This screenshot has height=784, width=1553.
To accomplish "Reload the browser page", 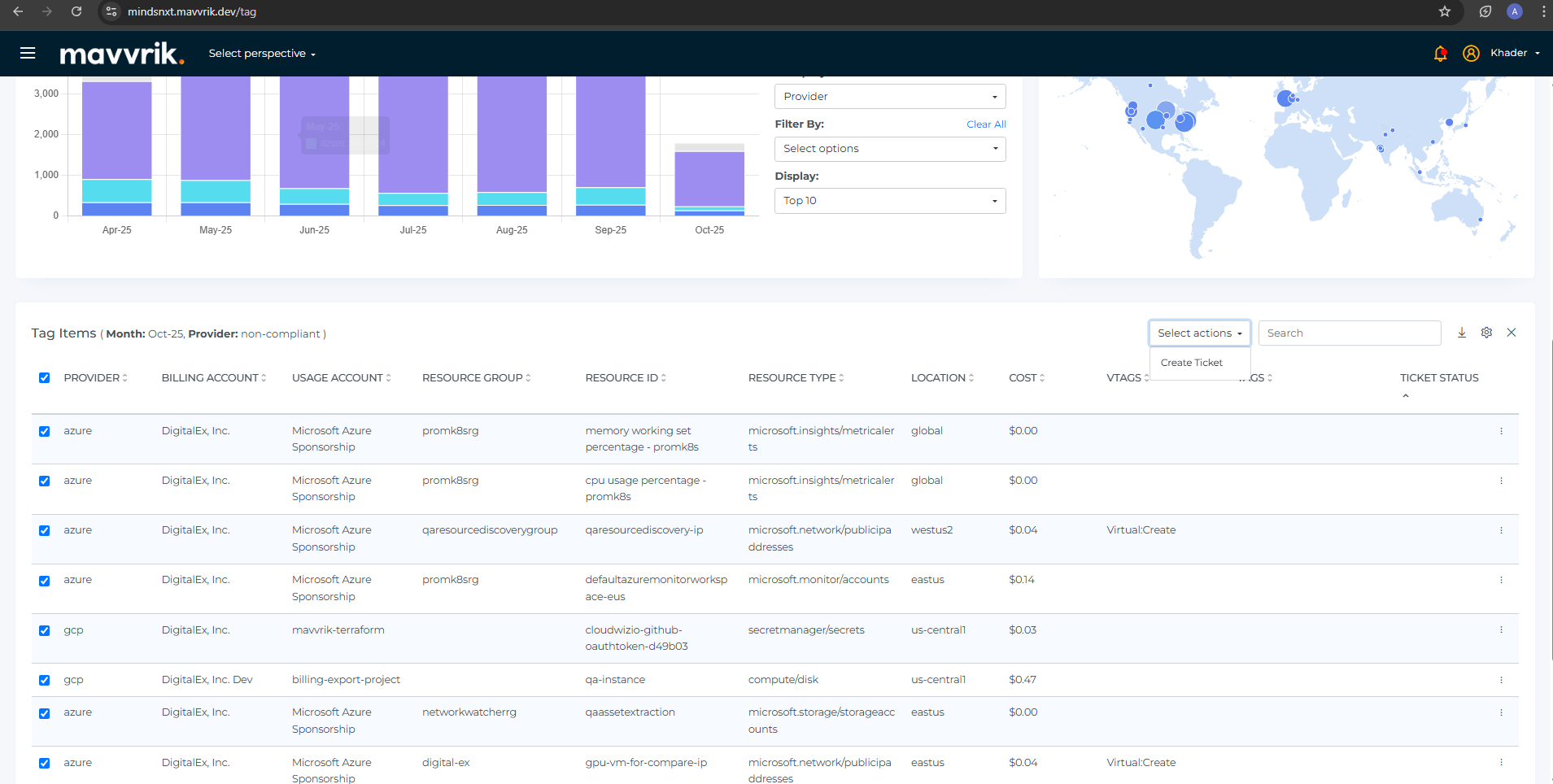I will [x=76, y=11].
